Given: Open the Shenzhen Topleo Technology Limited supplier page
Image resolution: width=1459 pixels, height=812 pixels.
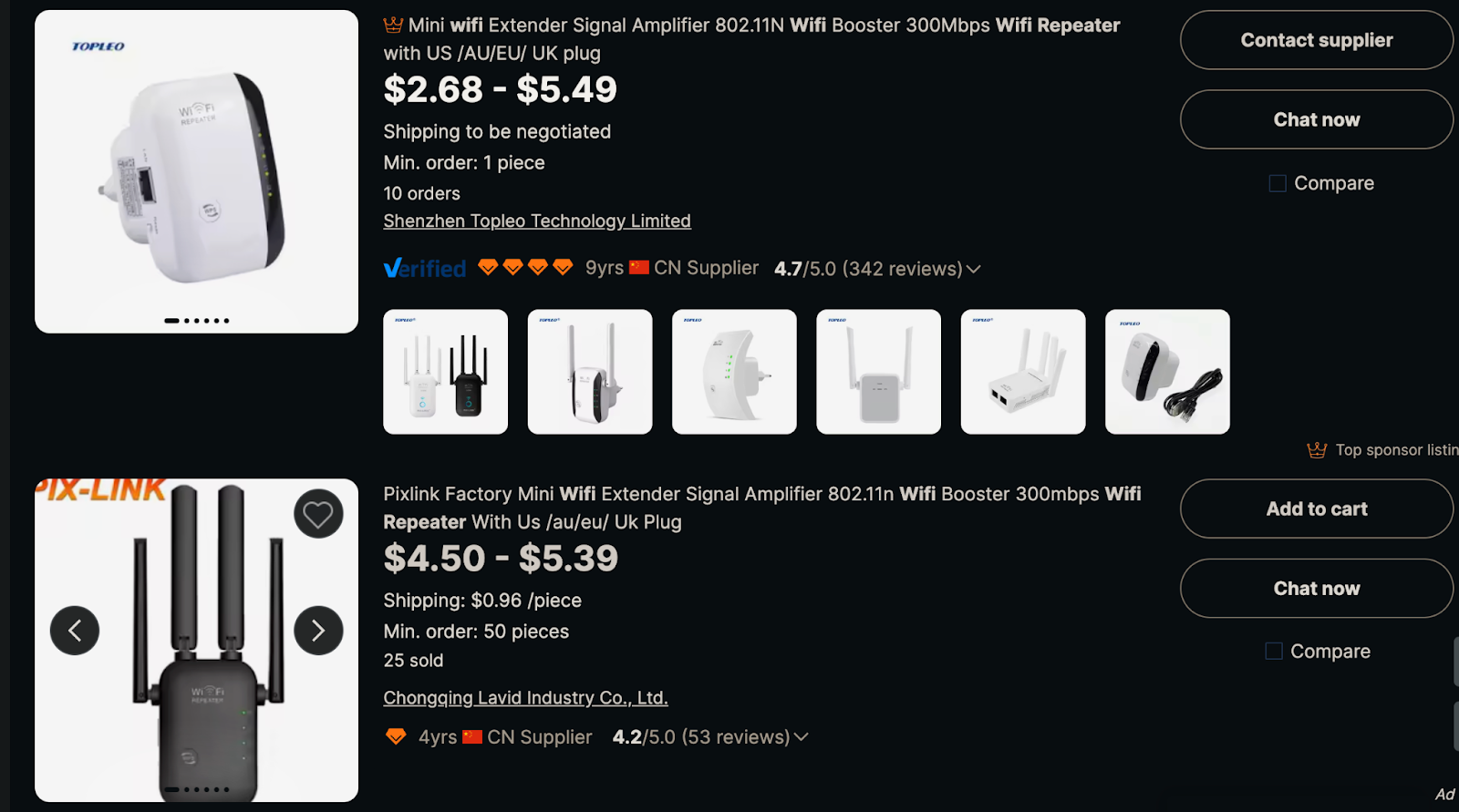Looking at the screenshot, I should [x=537, y=221].
